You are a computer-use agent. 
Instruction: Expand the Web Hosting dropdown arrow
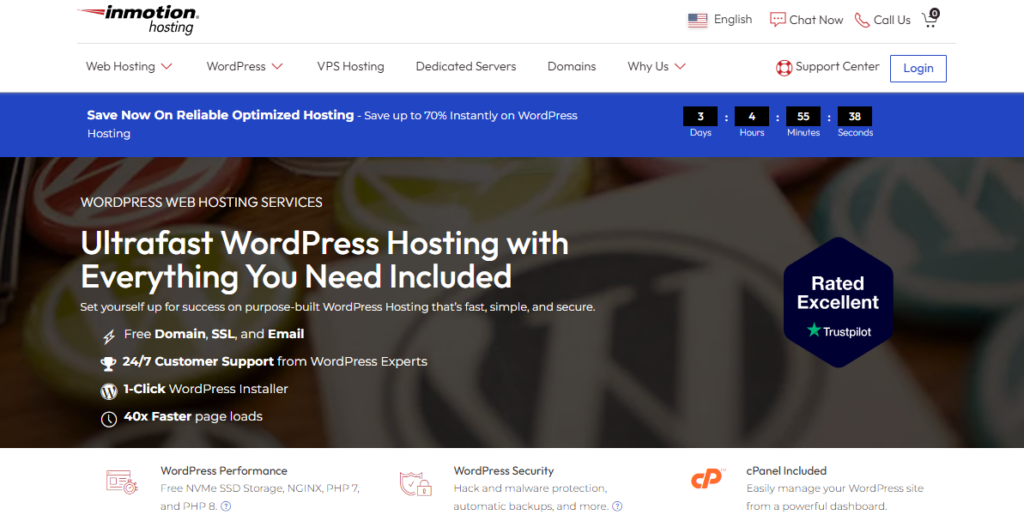click(167, 67)
